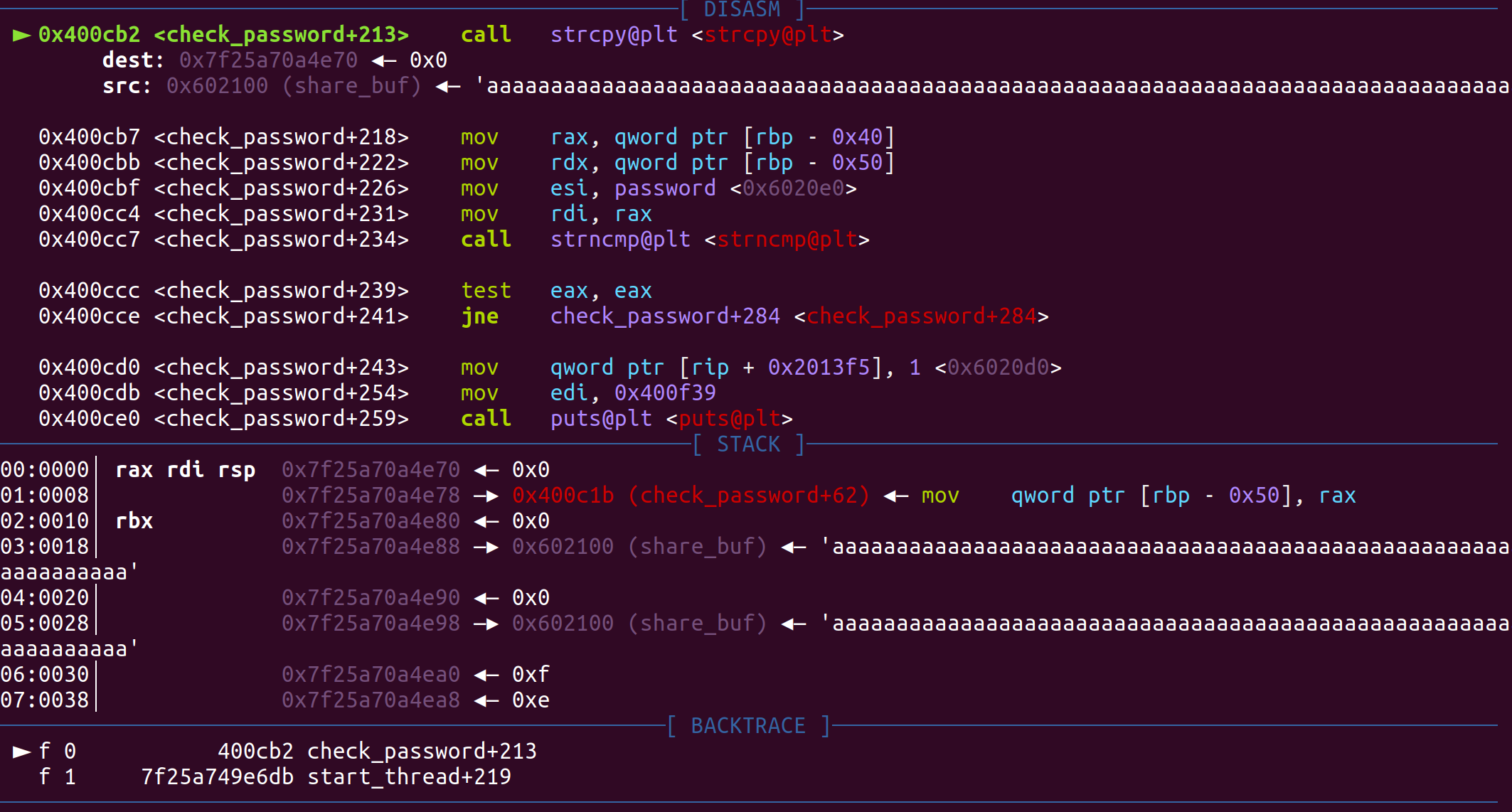The width and height of the screenshot is (1512, 812).
Task: Click the green current-instruction arrow in DISASM
Action: click(x=21, y=35)
